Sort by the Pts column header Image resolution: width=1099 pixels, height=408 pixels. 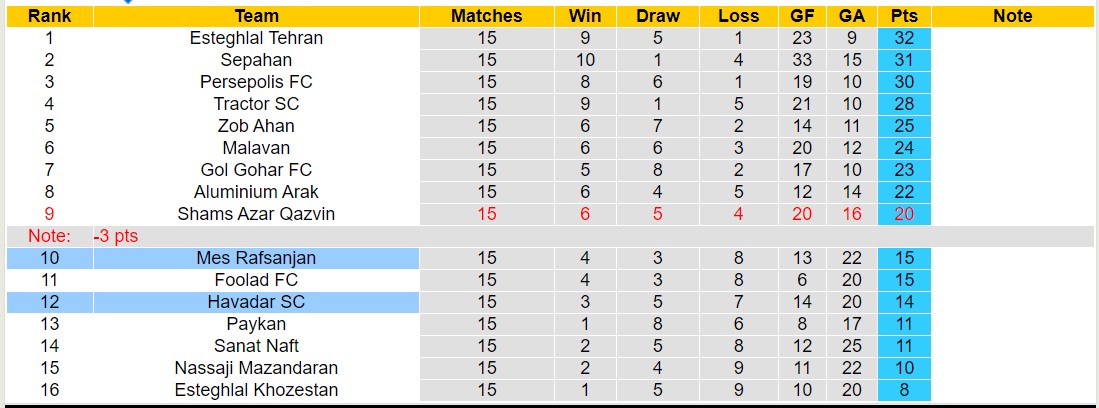tap(904, 16)
